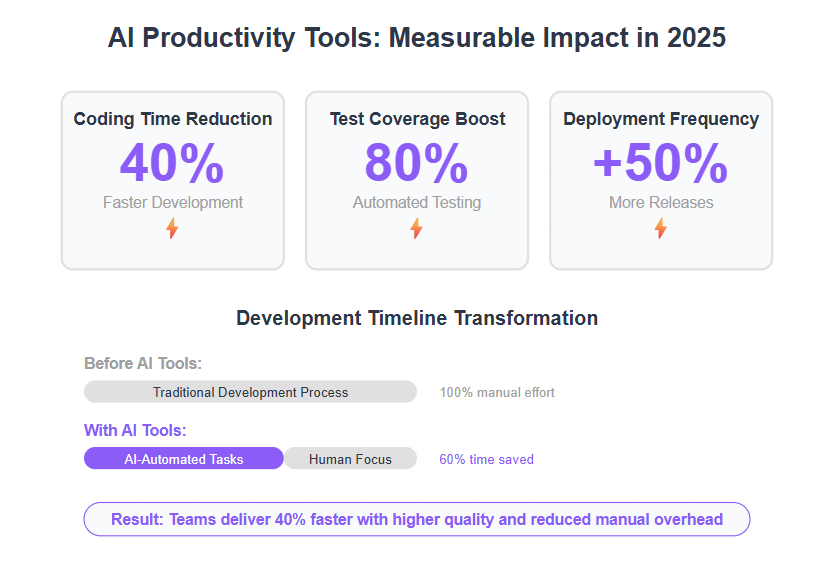Screen dimensions: 833x583
Task: Click the Deployment Frequency card title
Action: 661,119
